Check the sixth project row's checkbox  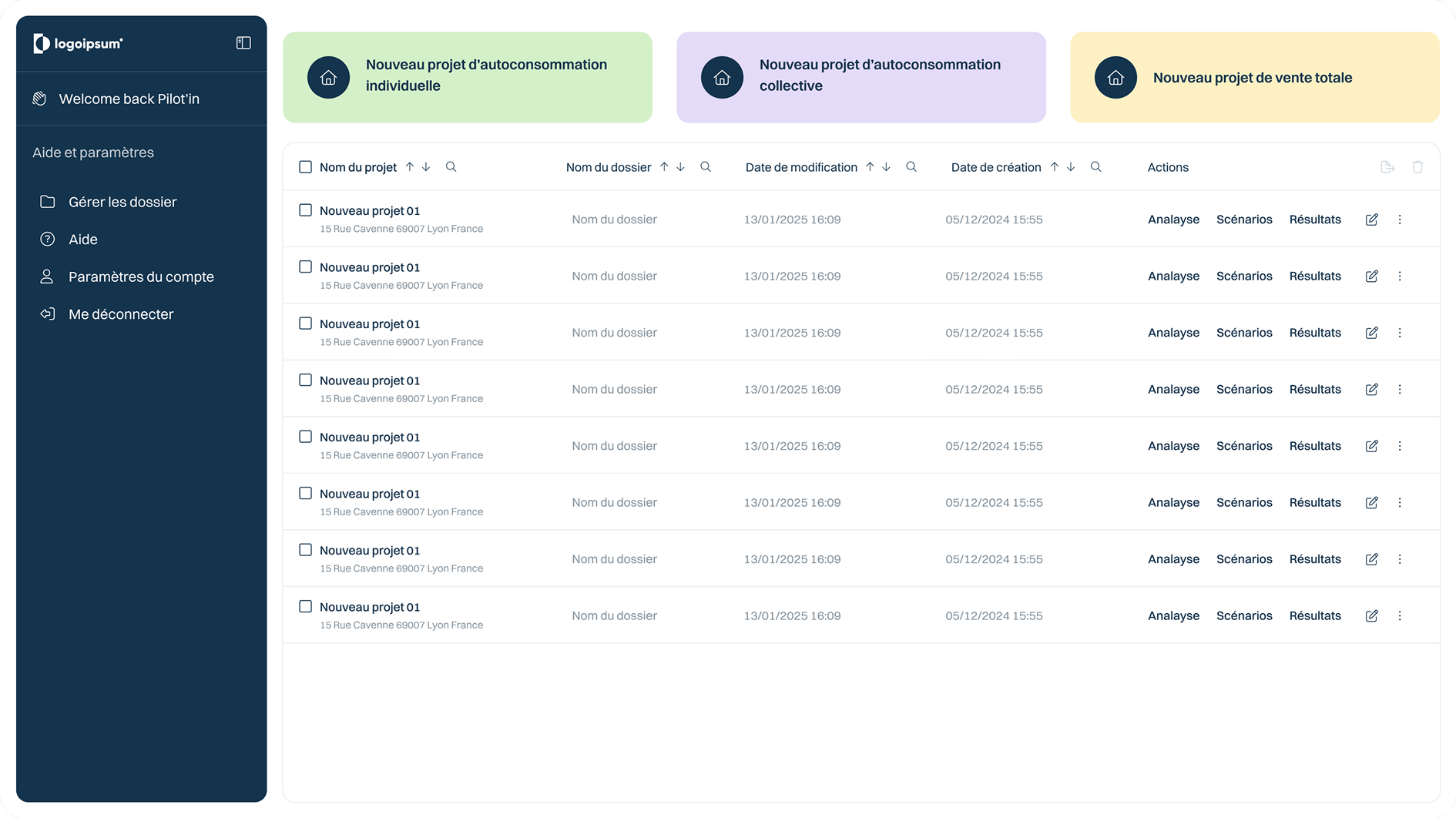305,493
